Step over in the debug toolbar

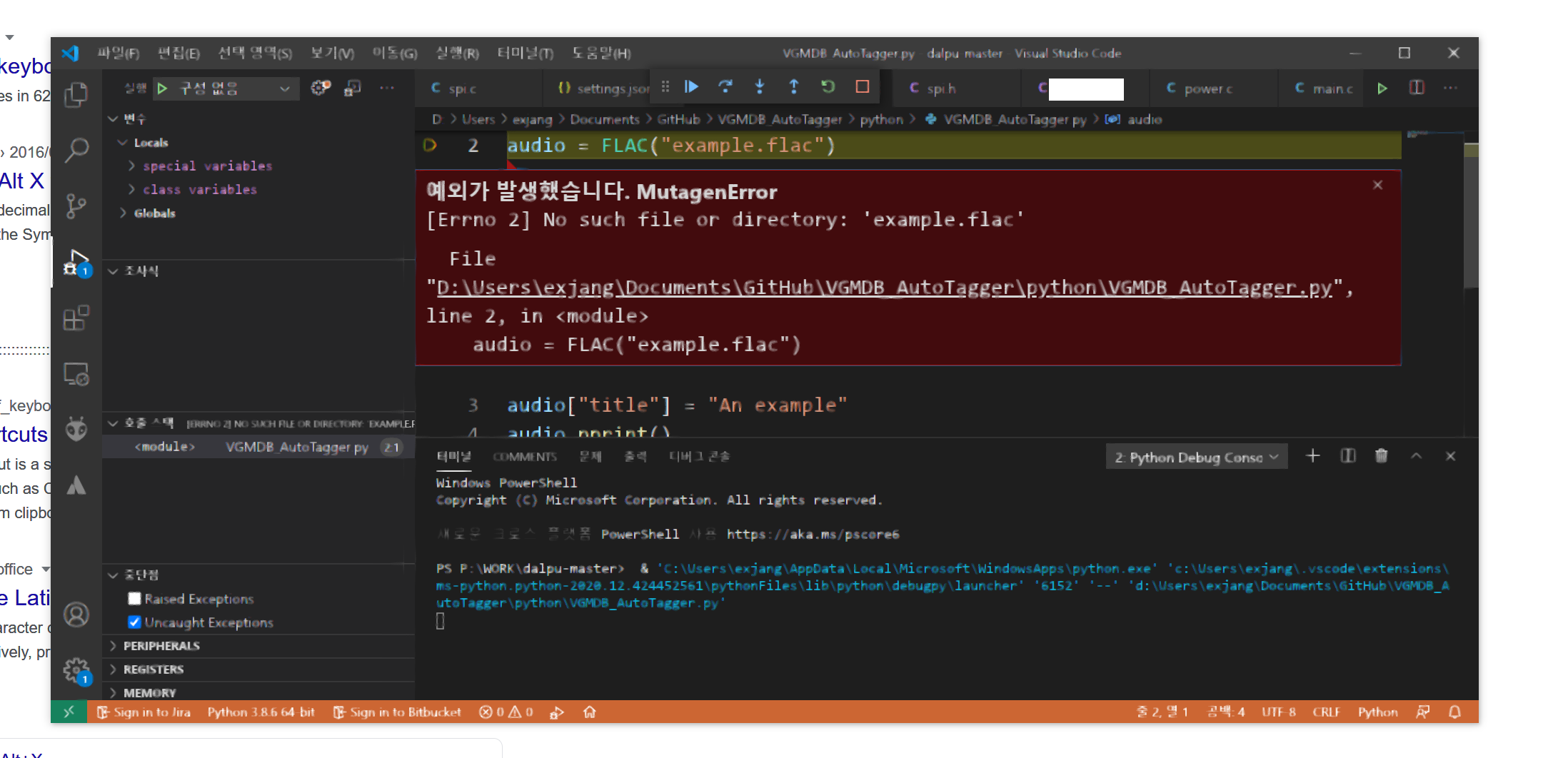725,87
